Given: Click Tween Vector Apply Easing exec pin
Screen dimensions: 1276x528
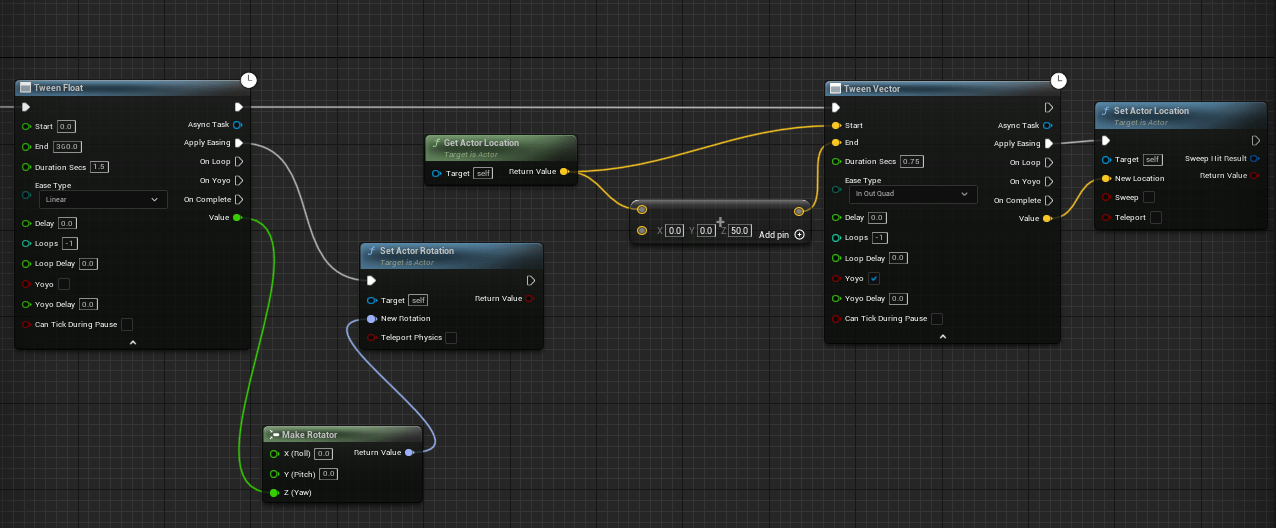Looking at the screenshot, I should pyautogui.click(x=1049, y=144).
